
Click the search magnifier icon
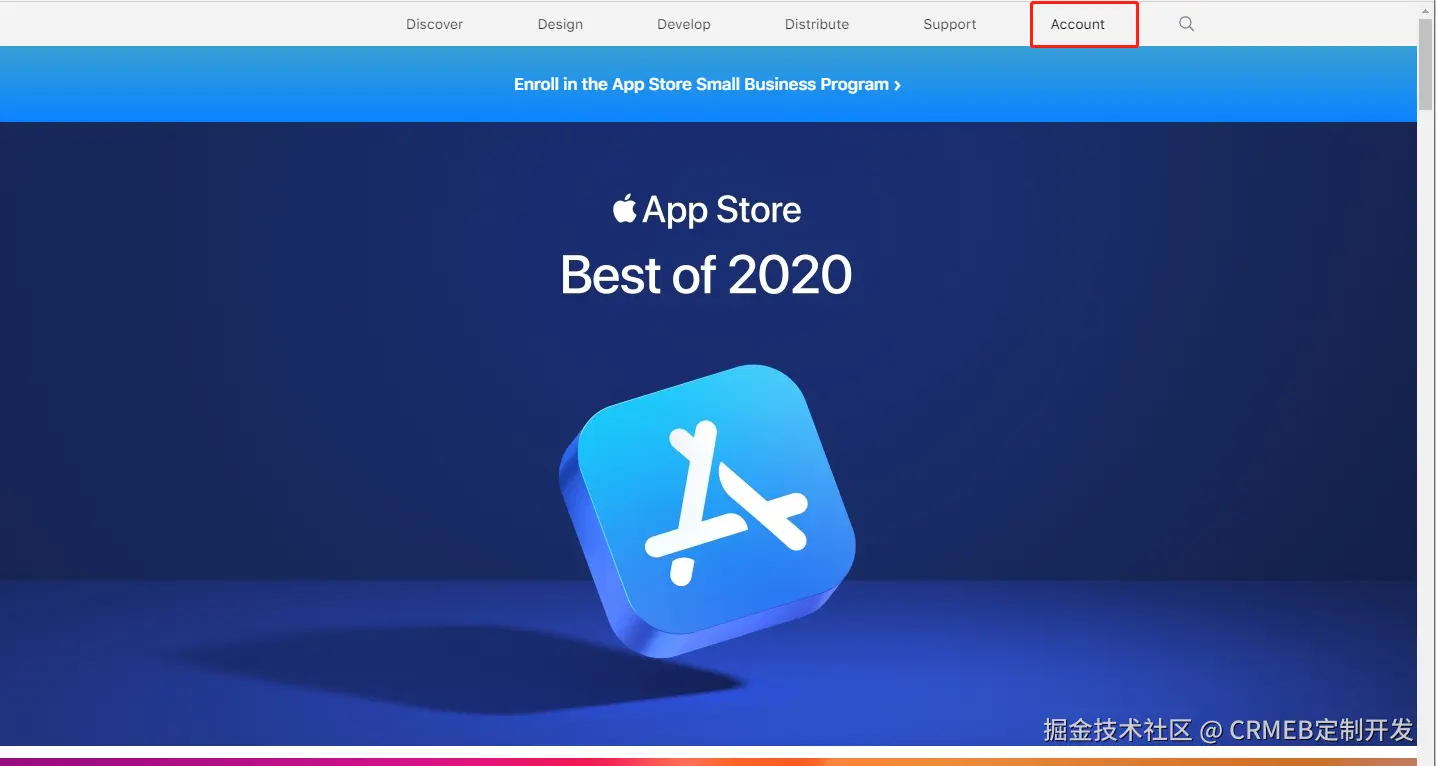pyautogui.click(x=1186, y=24)
